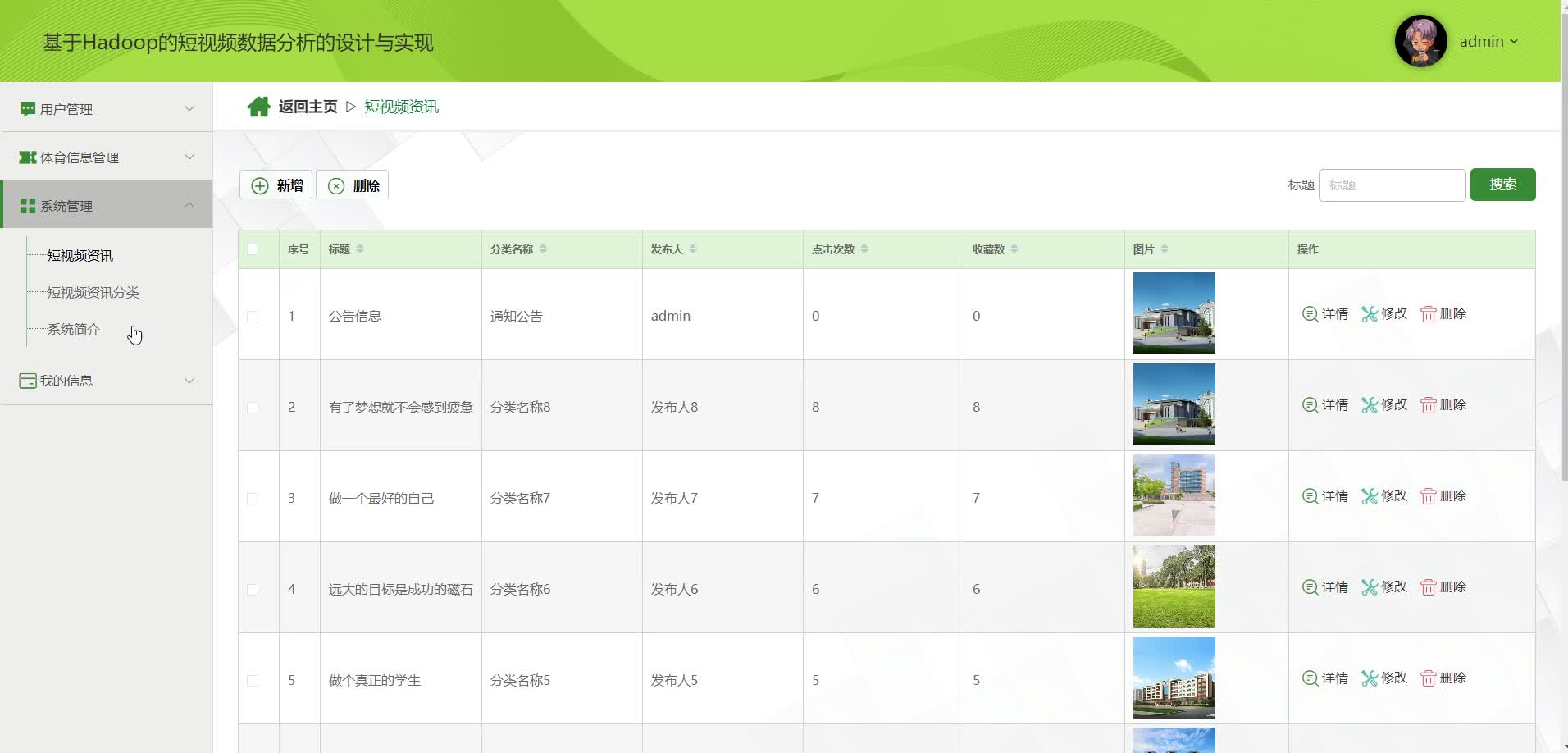The width and height of the screenshot is (1568, 753).
Task: Expand the 用户管理 menu chevron
Action: (x=189, y=108)
